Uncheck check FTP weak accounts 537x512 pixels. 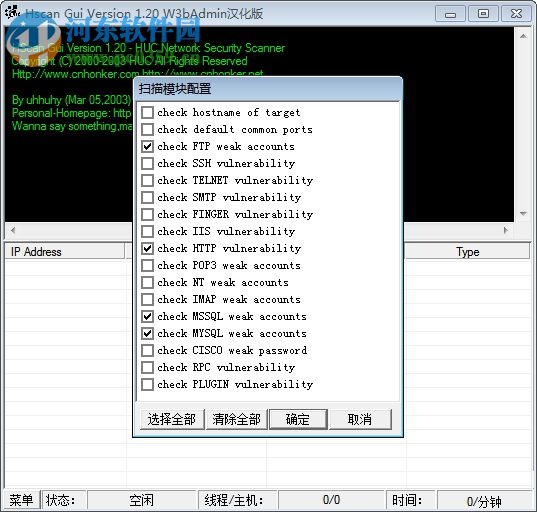click(147, 147)
